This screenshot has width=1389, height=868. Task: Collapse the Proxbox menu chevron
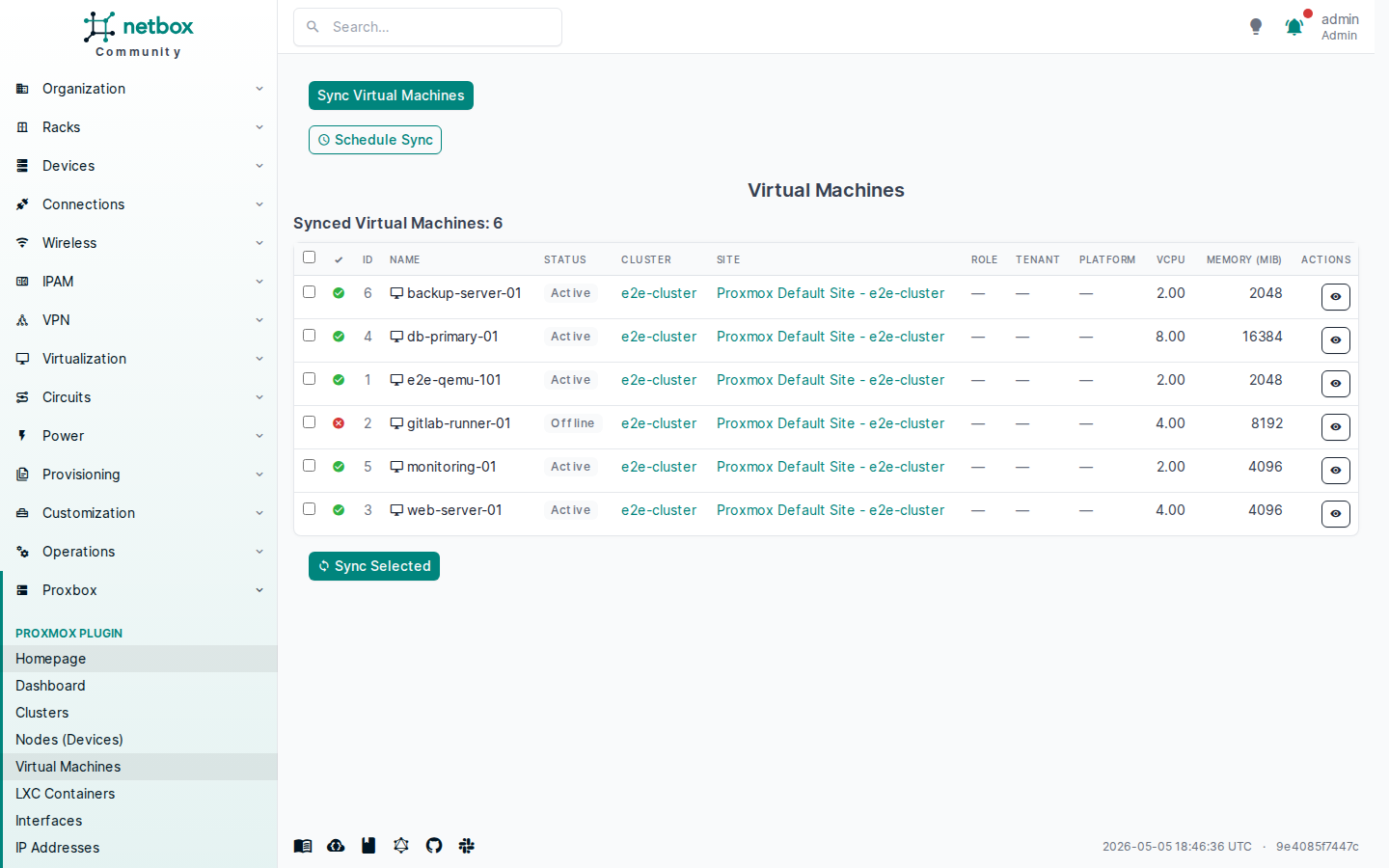259,590
